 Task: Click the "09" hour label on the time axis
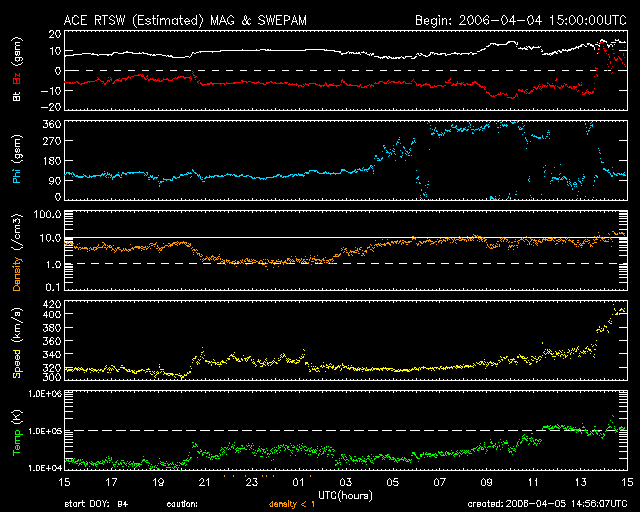[x=487, y=483]
